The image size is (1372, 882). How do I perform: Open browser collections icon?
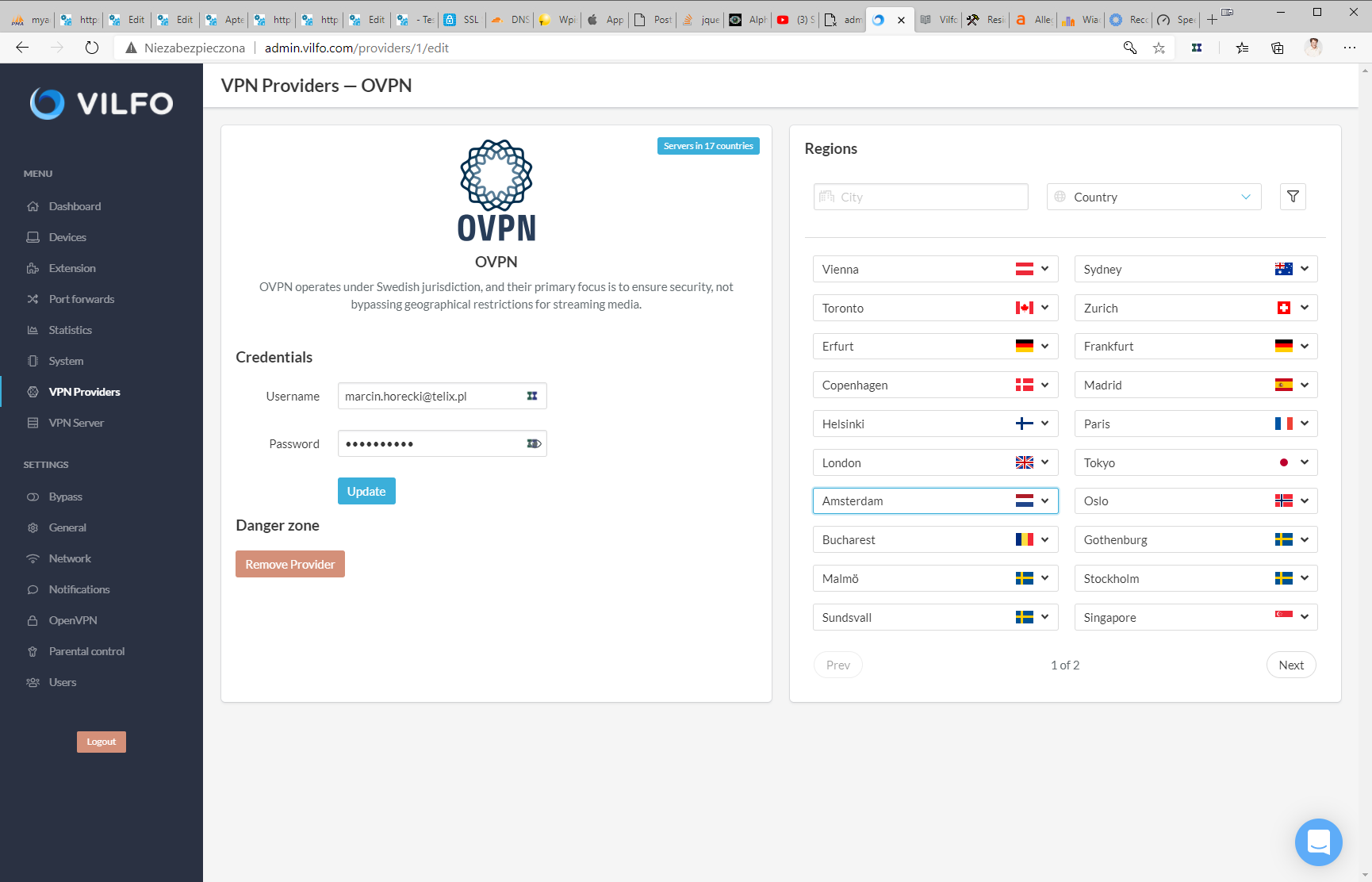[x=1278, y=48]
